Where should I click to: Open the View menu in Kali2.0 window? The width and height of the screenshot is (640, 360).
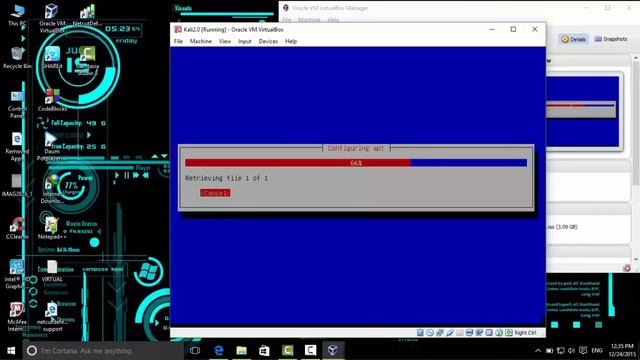click(x=224, y=41)
